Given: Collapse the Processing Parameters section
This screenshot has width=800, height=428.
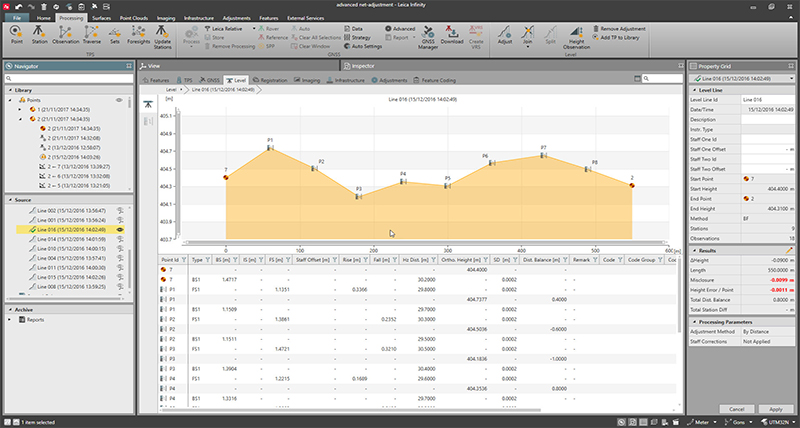Looking at the screenshot, I should pyautogui.click(x=694, y=322).
